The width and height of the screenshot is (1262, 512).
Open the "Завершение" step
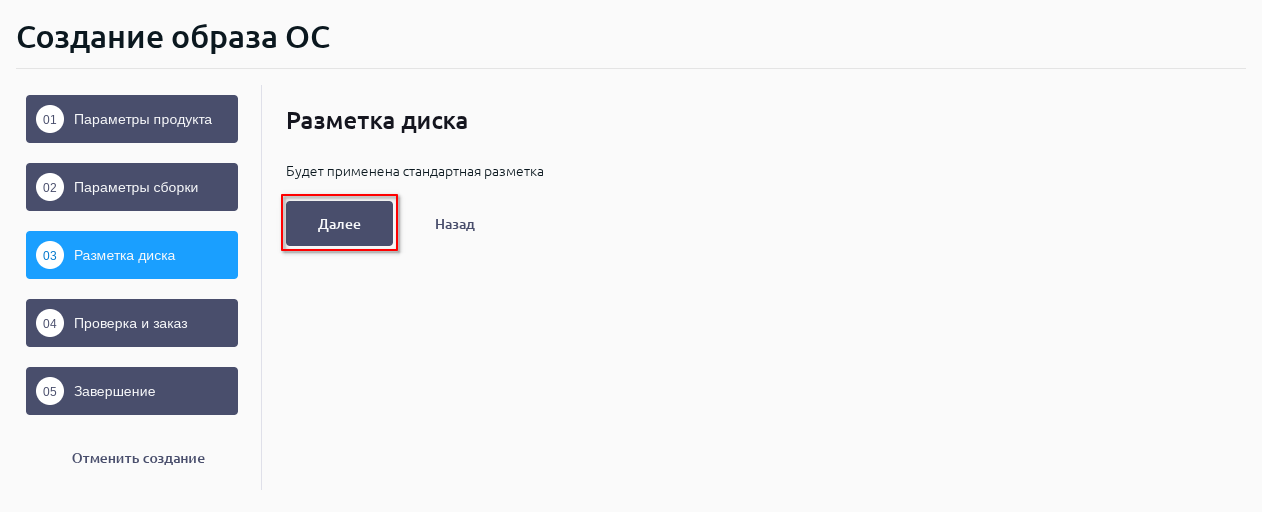click(115, 391)
